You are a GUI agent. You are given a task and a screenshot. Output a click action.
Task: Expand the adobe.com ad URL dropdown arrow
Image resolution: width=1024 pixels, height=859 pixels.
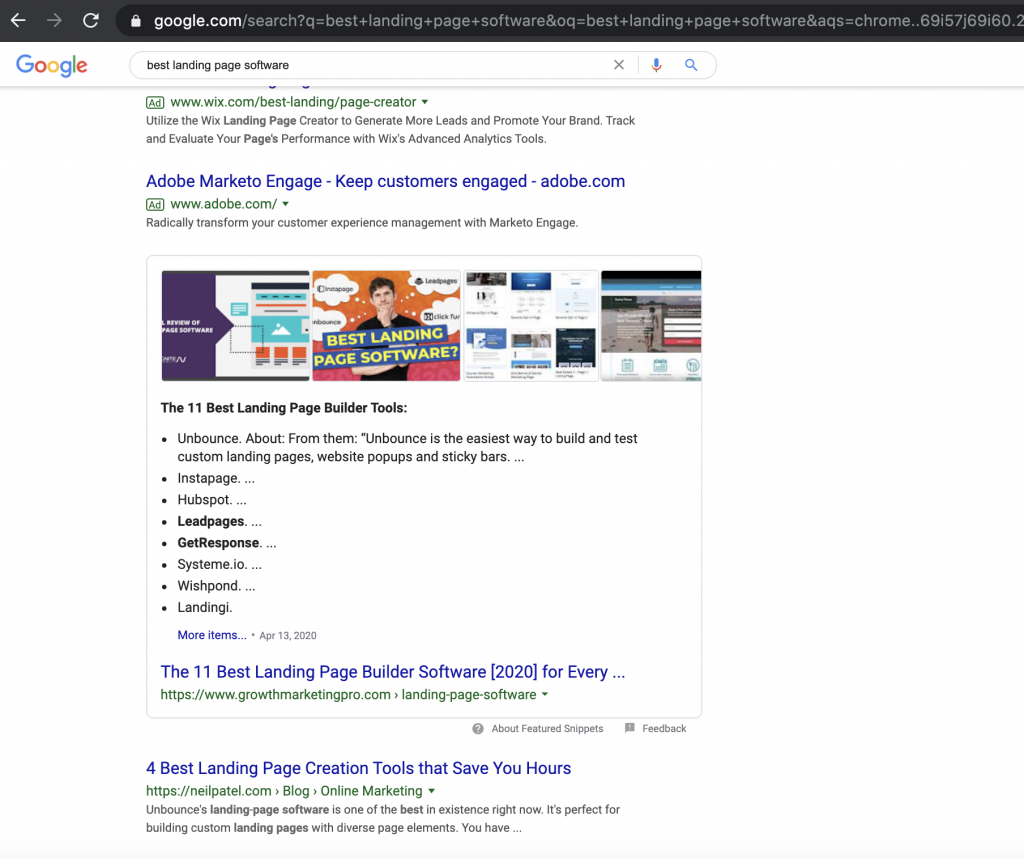(x=285, y=204)
